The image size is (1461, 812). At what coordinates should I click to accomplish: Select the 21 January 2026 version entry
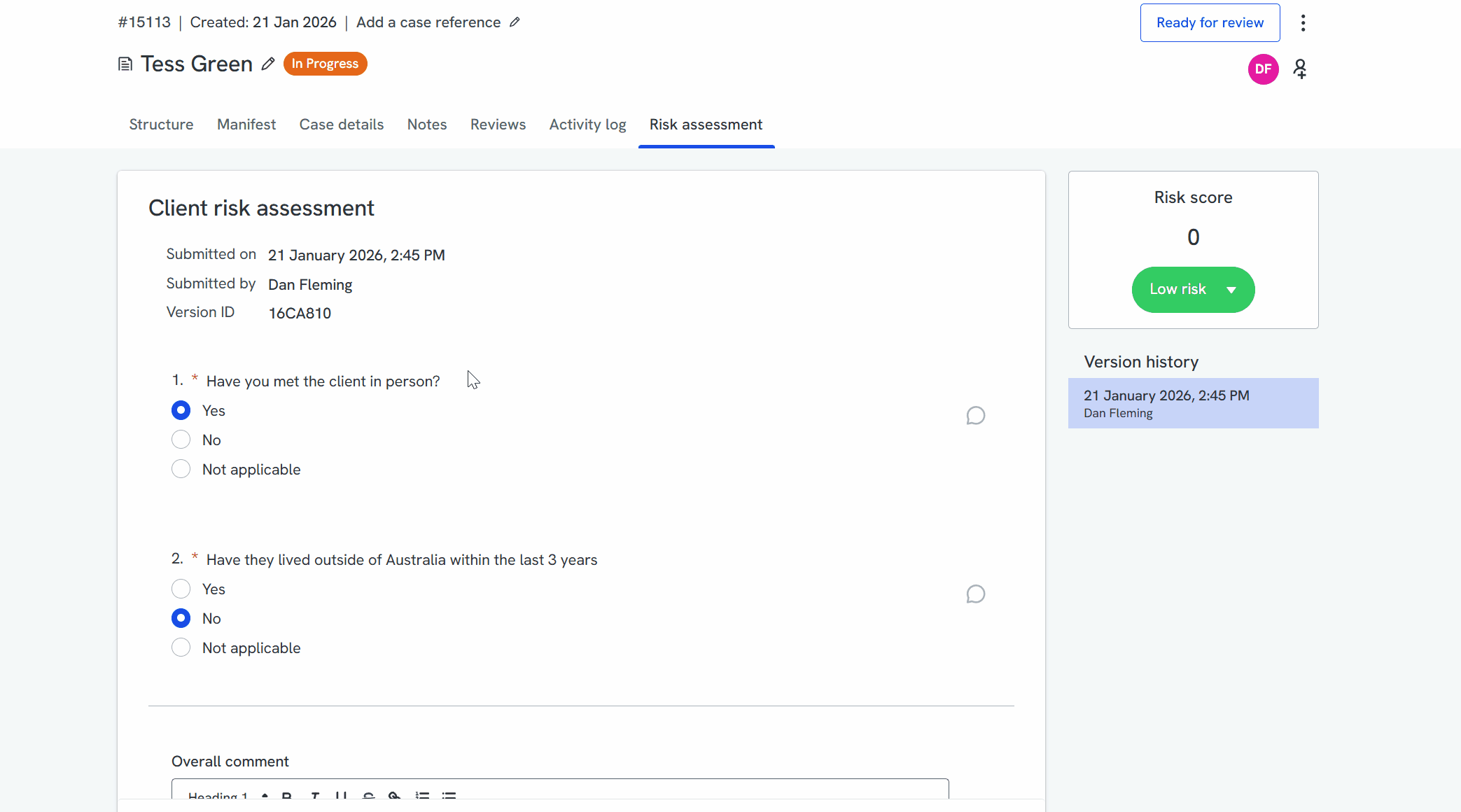coord(1193,403)
